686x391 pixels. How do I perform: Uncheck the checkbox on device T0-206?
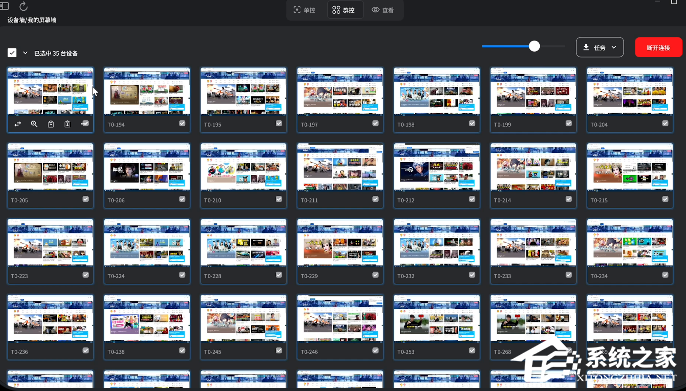[x=182, y=199]
